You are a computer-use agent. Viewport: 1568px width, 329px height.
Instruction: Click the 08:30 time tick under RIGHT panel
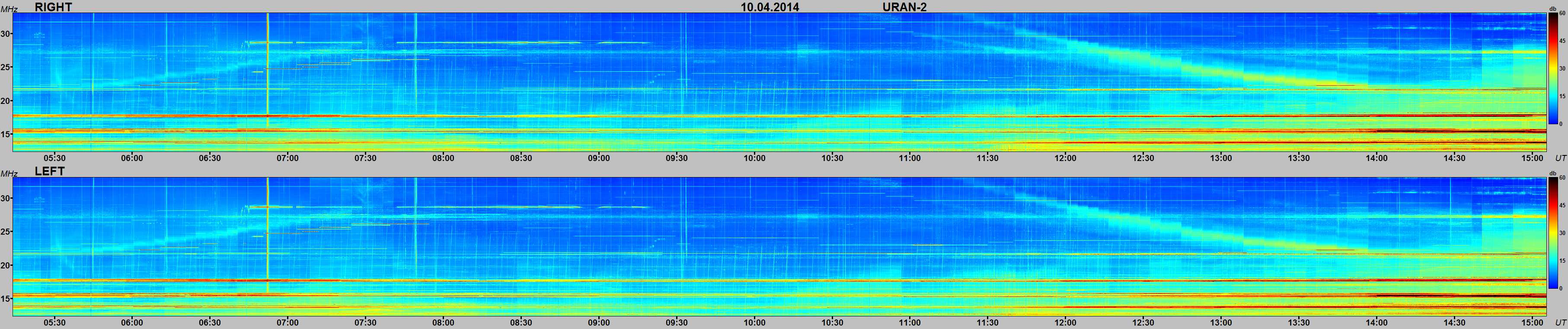pos(521,158)
